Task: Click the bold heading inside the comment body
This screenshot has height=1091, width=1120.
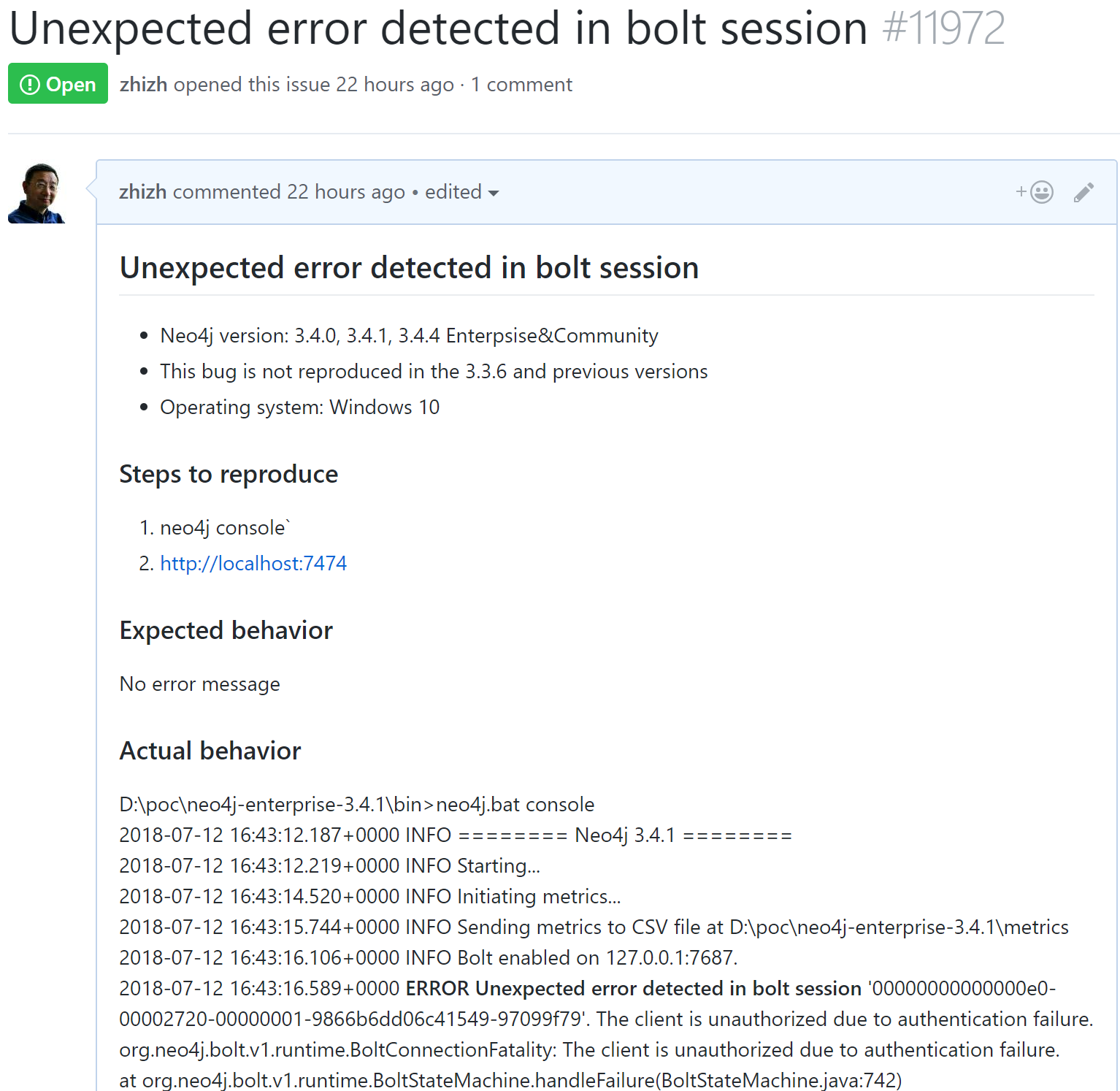Action: click(x=409, y=268)
